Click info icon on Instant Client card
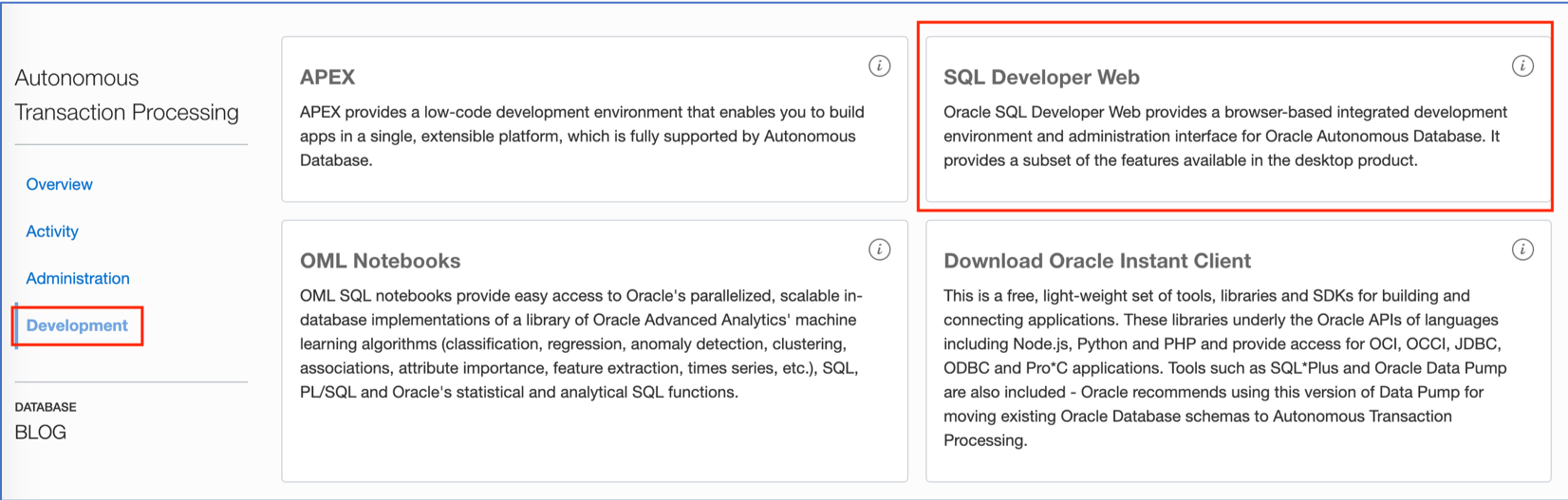Image resolution: width=1568 pixels, height=500 pixels. point(1522,250)
